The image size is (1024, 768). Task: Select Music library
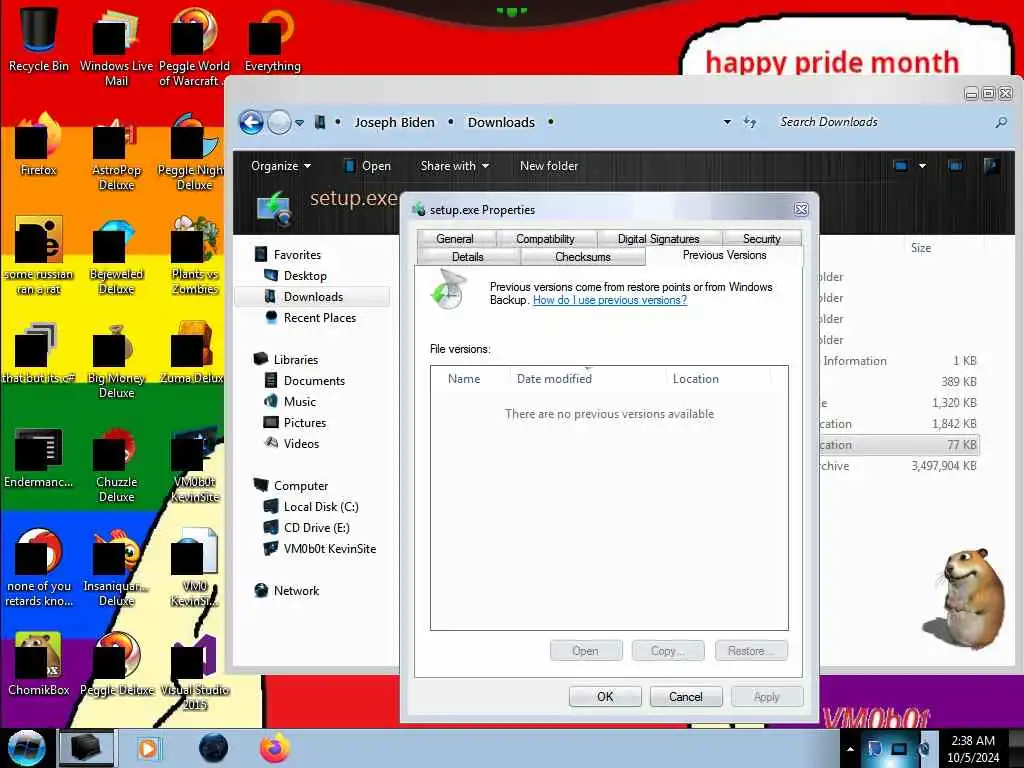click(x=299, y=402)
